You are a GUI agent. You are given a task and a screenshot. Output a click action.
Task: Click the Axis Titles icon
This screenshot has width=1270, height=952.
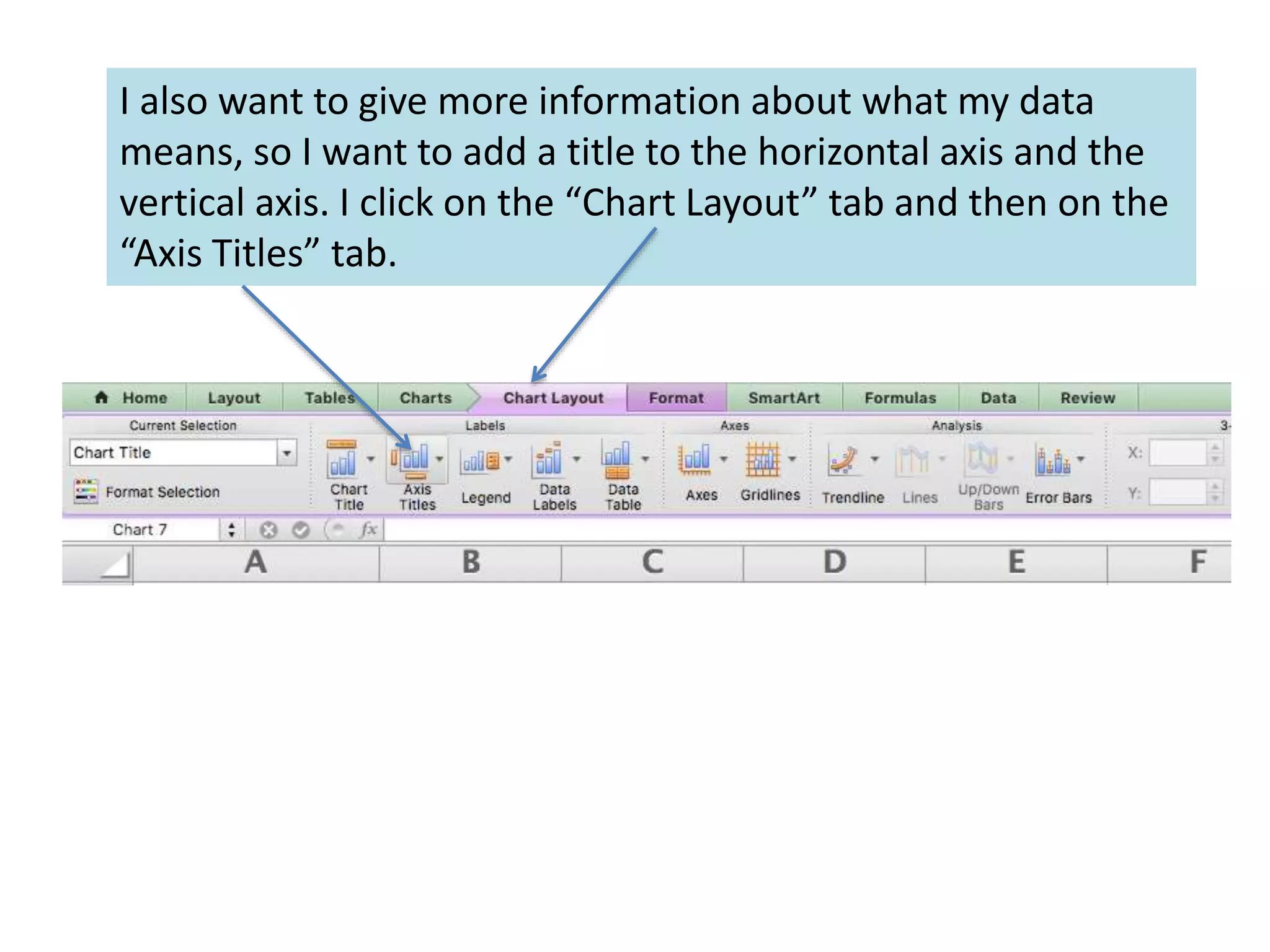(x=410, y=460)
